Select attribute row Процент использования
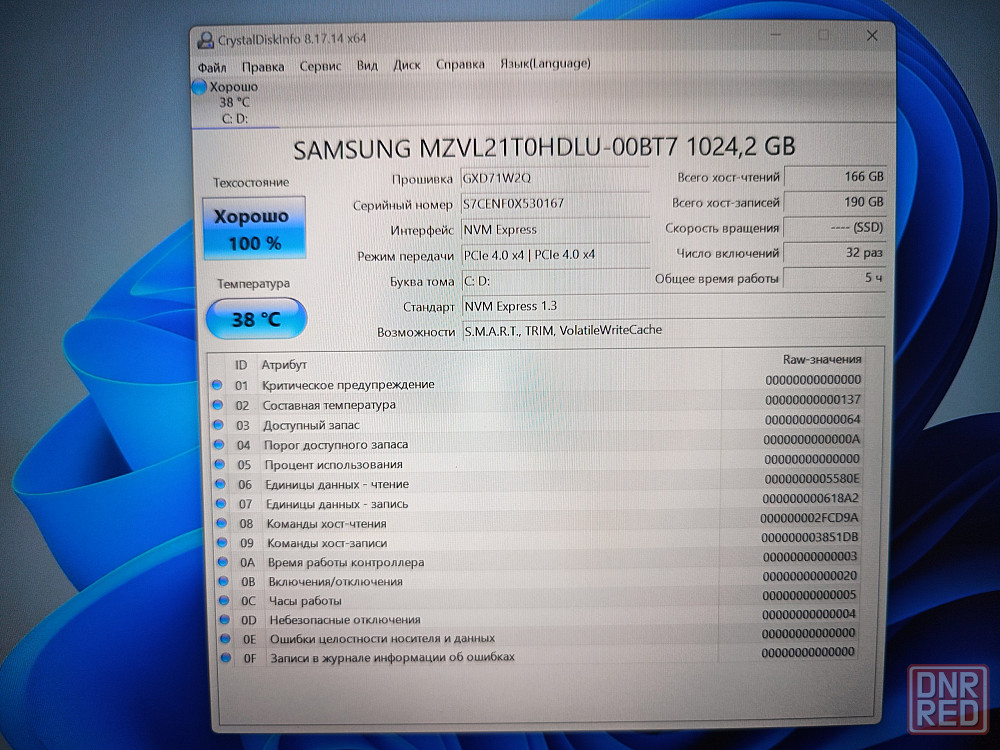Screen dimensions: 1000x750 (537, 462)
